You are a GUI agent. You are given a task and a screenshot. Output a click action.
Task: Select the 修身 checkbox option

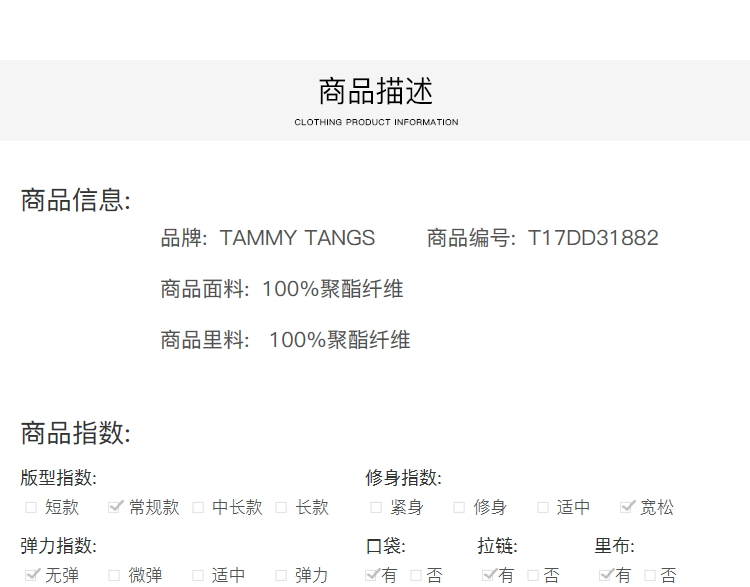coord(459,507)
